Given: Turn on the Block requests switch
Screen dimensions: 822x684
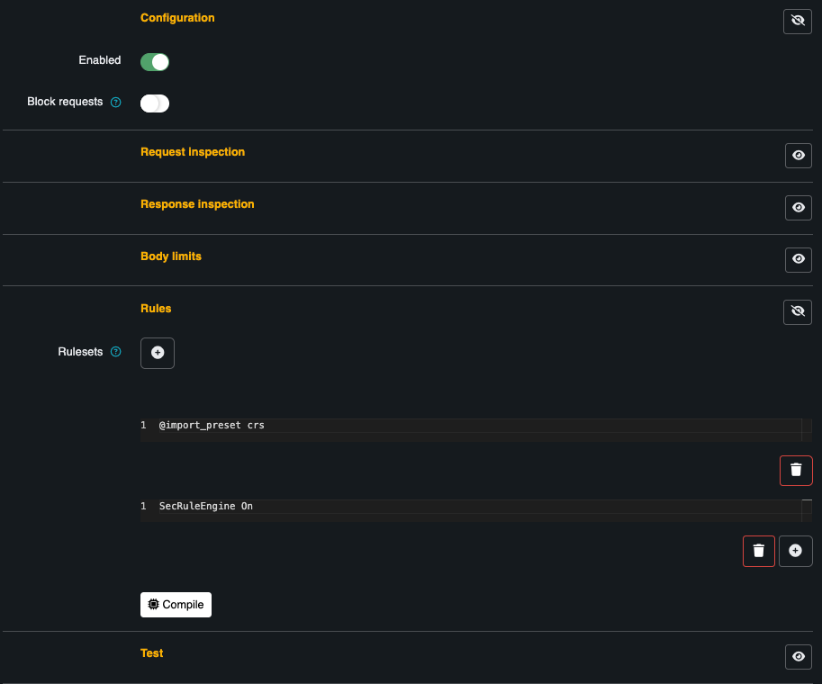Looking at the screenshot, I should (155, 103).
